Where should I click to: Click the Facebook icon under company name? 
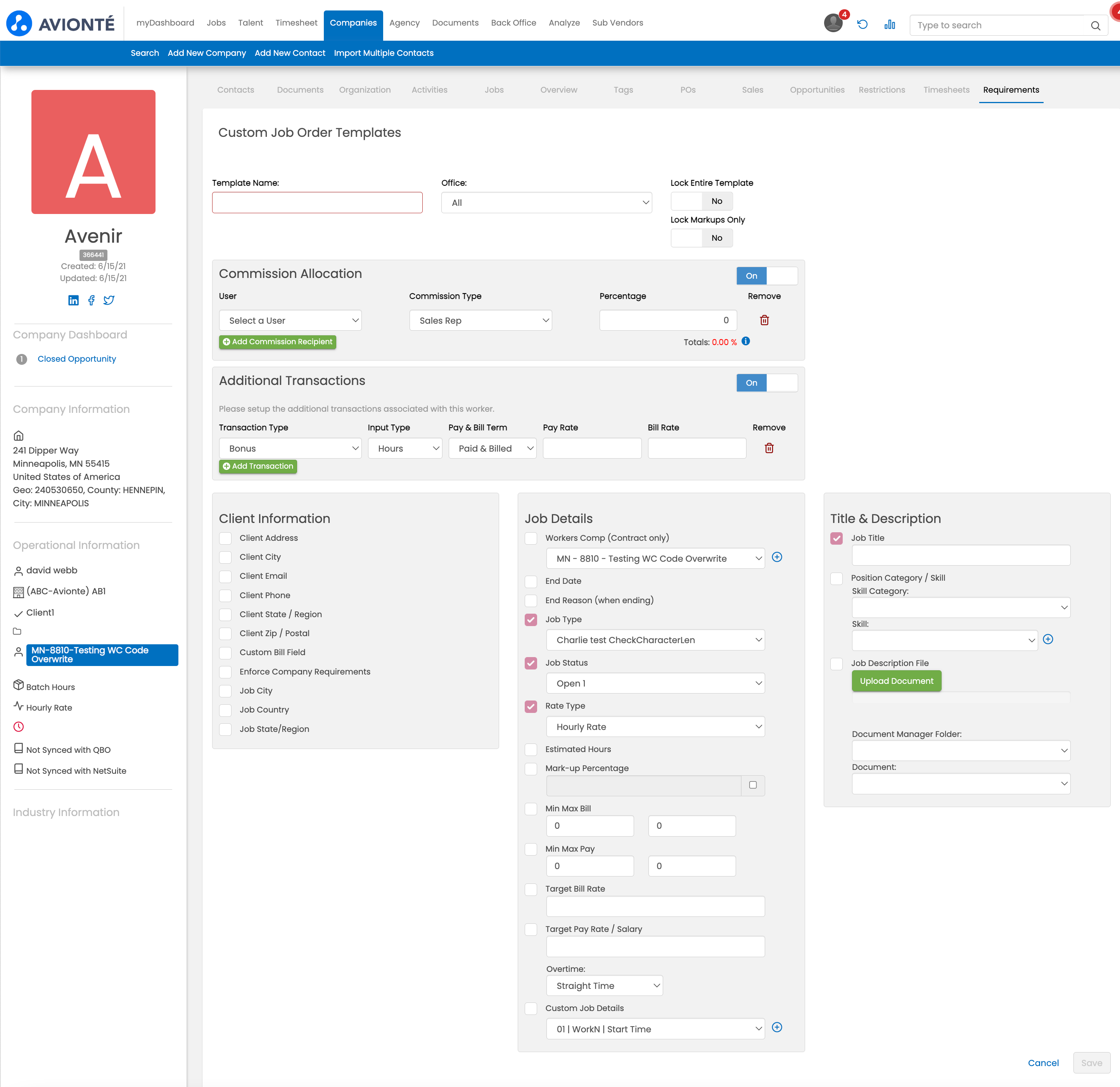point(92,300)
